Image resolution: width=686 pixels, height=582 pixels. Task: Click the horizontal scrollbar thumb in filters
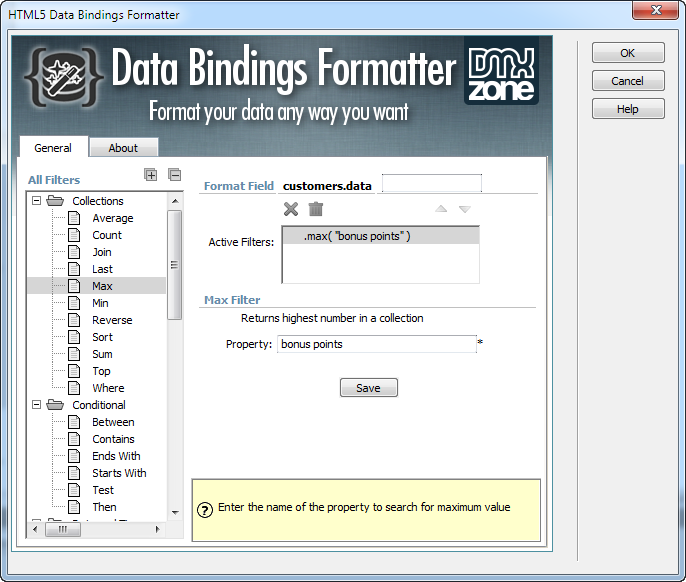pyautogui.click(x=63, y=529)
